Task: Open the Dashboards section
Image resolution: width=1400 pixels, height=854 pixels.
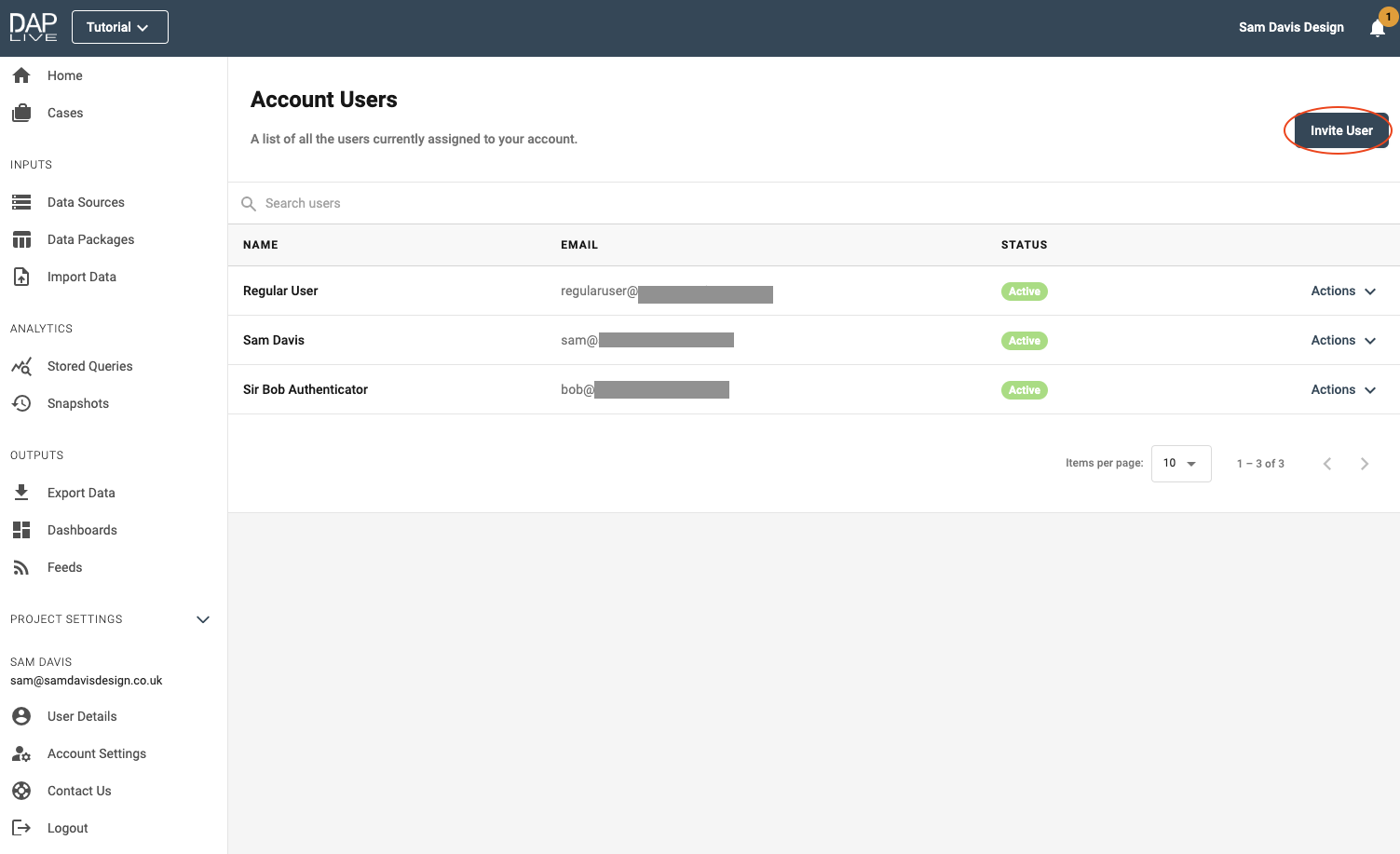Action: (82, 530)
